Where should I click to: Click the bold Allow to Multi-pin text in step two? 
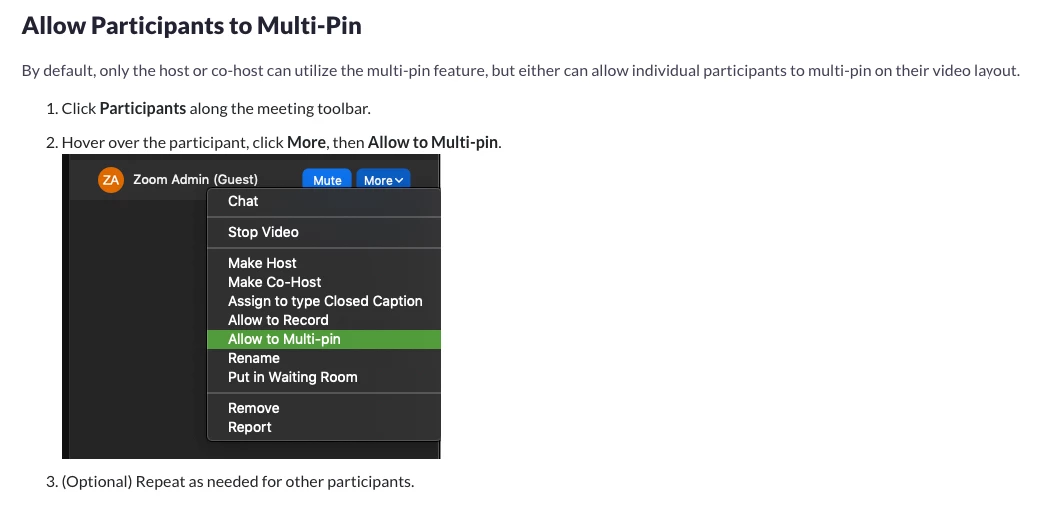click(x=432, y=142)
